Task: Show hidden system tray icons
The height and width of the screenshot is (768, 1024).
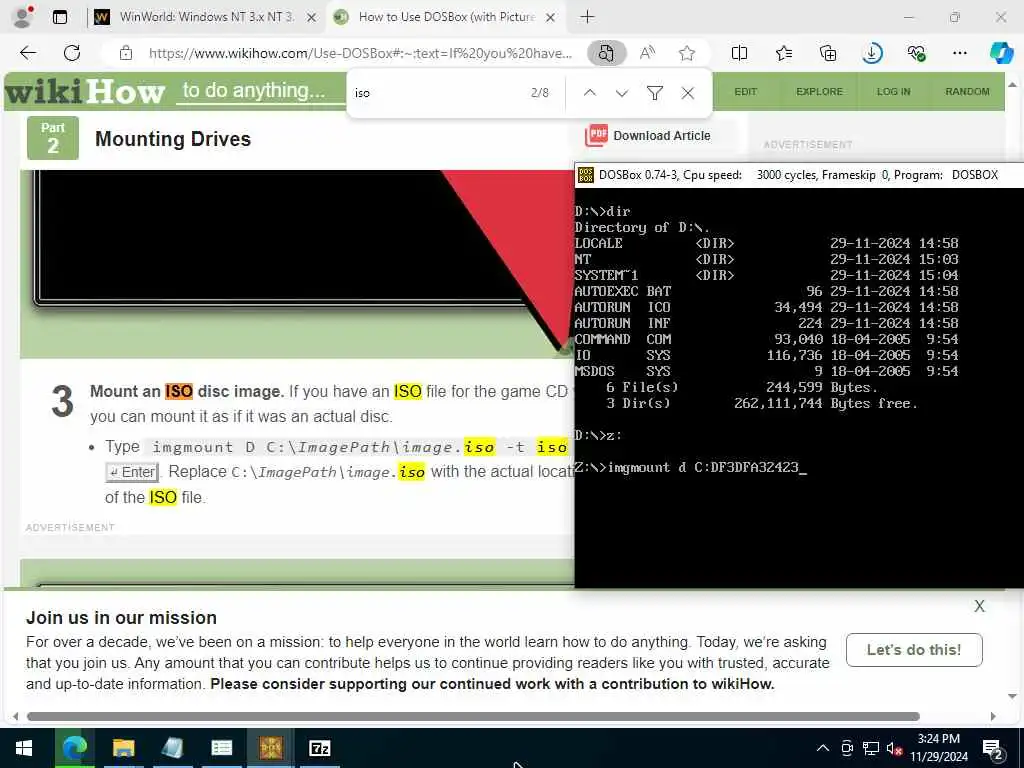Action: click(x=823, y=748)
